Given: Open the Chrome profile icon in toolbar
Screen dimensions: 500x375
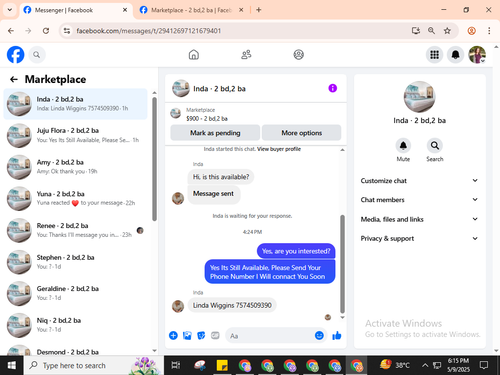Looking at the screenshot, I should pyautogui.click(x=471, y=31).
